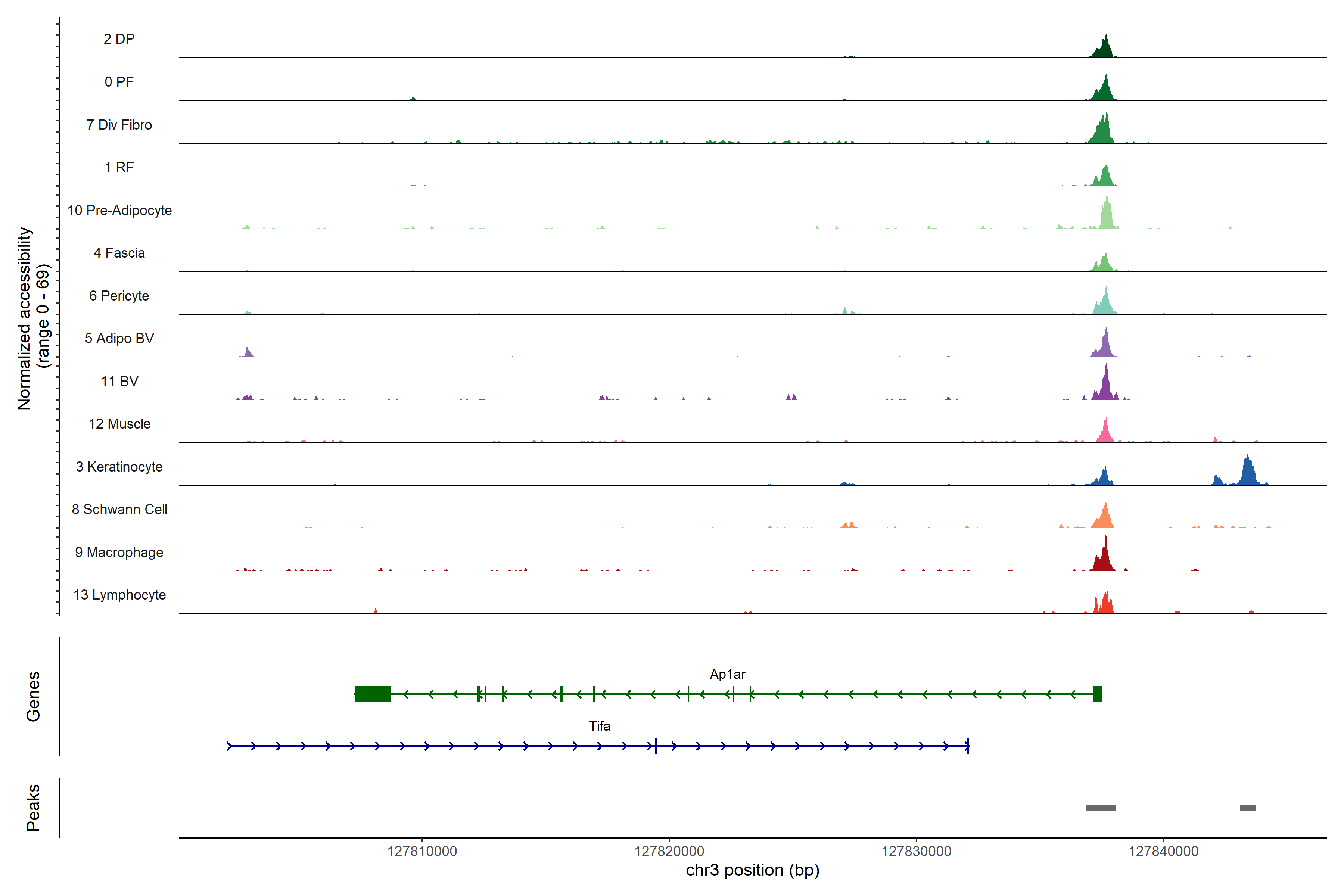The width and height of the screenshot is (1344, 896).
Task: Select the 3 Keratinocyte track label
Action: point(119,467)
